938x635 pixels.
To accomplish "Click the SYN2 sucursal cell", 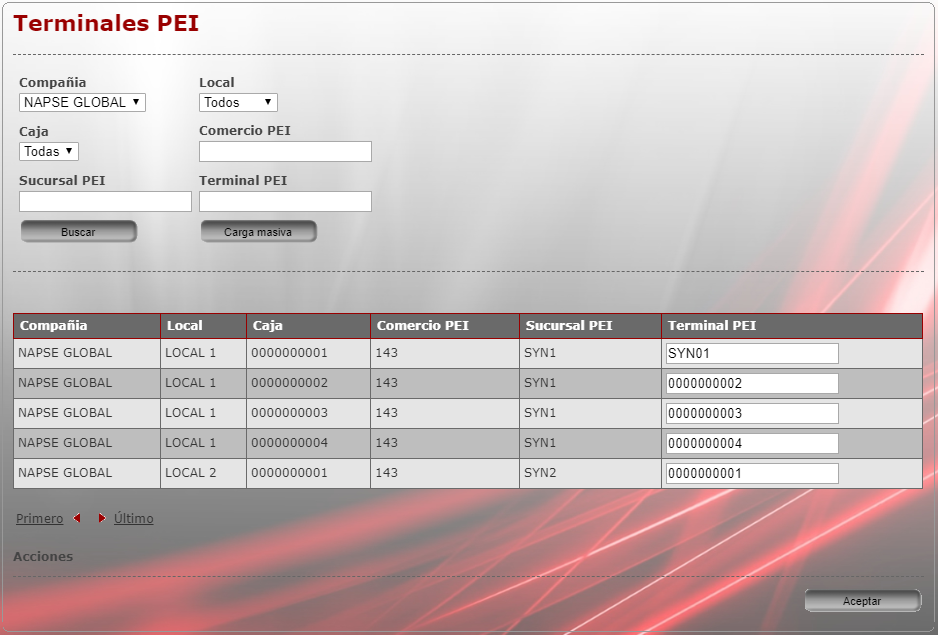I will [590, 473].
